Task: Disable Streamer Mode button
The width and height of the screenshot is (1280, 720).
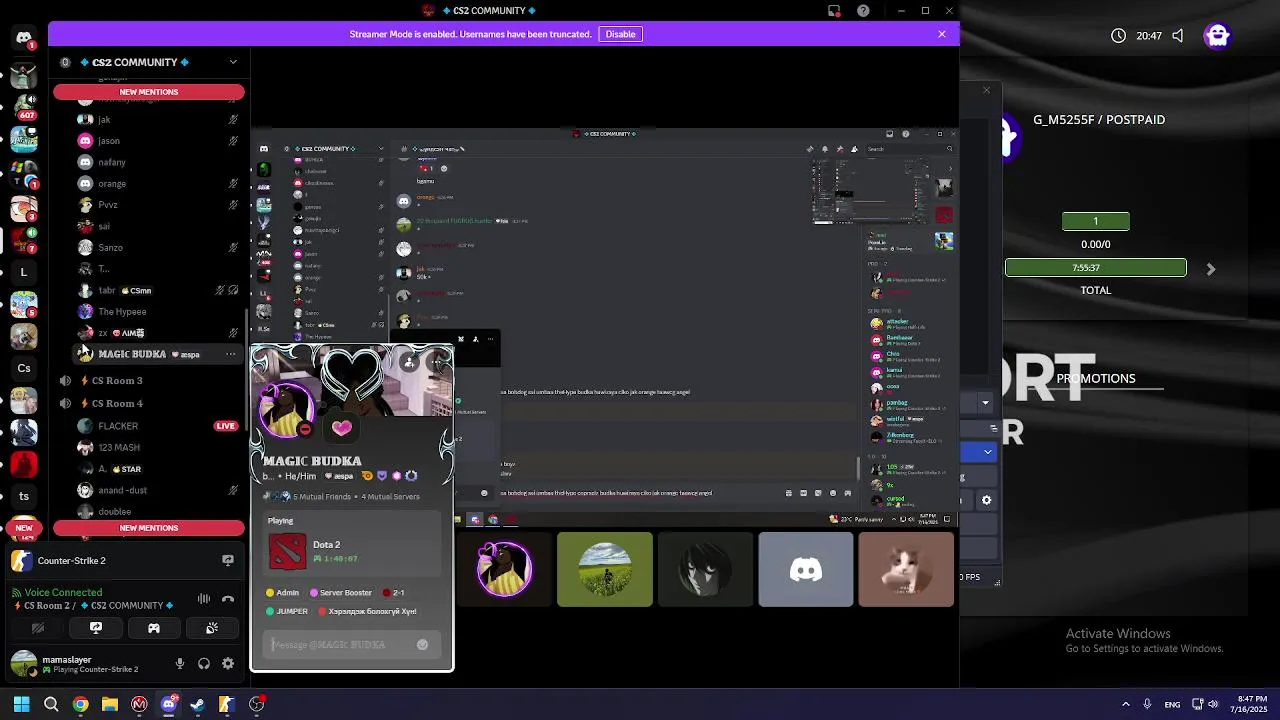Action: point(620,34)
